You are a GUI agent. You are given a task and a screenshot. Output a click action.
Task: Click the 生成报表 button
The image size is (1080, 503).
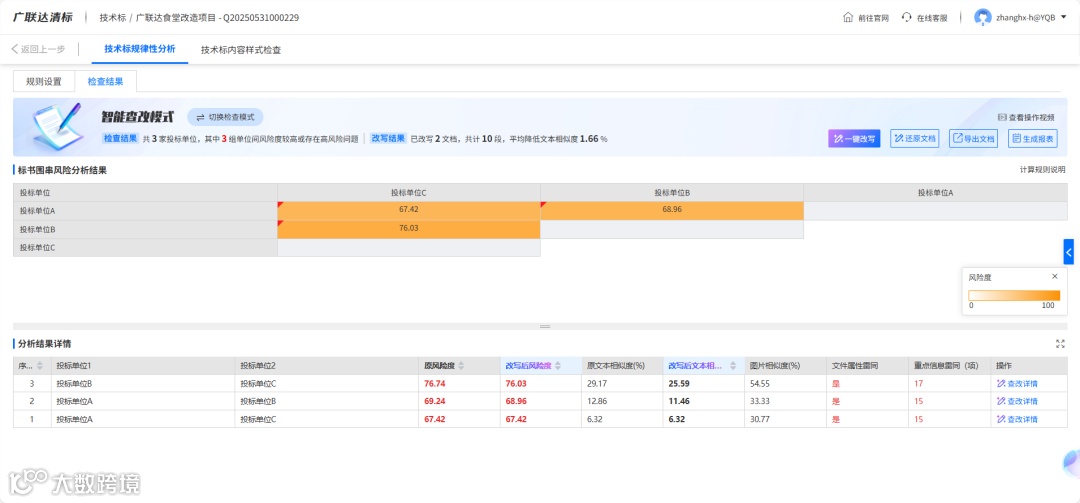(1033, 138)
